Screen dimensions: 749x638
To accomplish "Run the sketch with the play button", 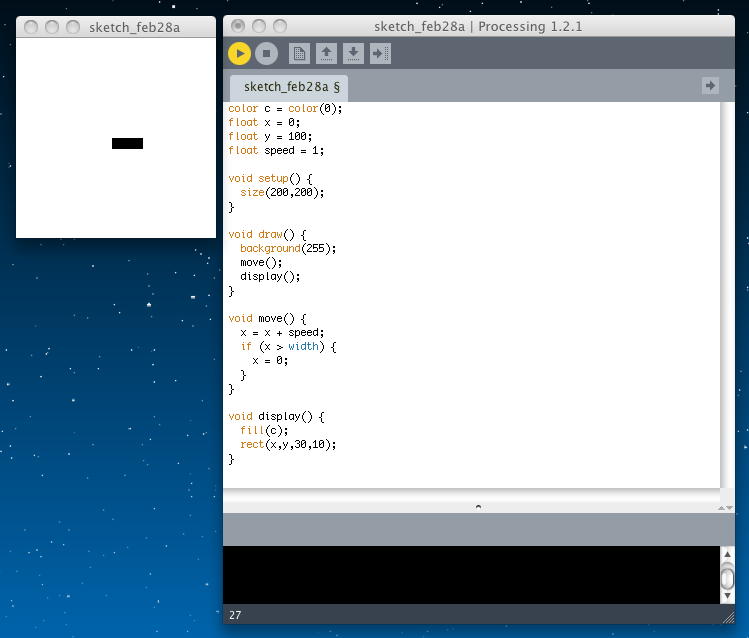I will 239,54.
